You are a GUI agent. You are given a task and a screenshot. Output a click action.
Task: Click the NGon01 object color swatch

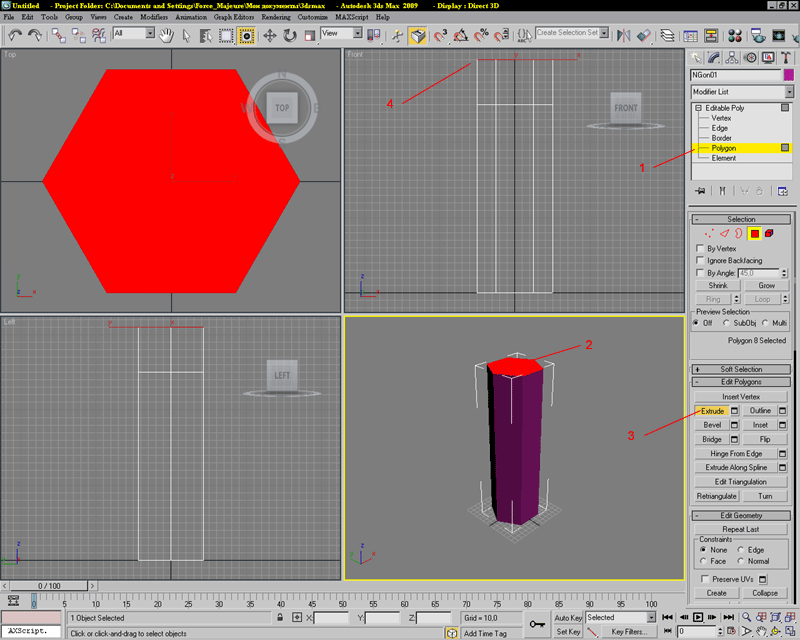[x=789, y=75]
